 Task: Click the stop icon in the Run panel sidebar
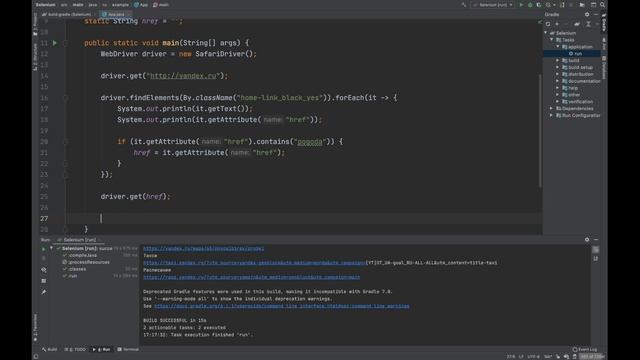(44, 258)
